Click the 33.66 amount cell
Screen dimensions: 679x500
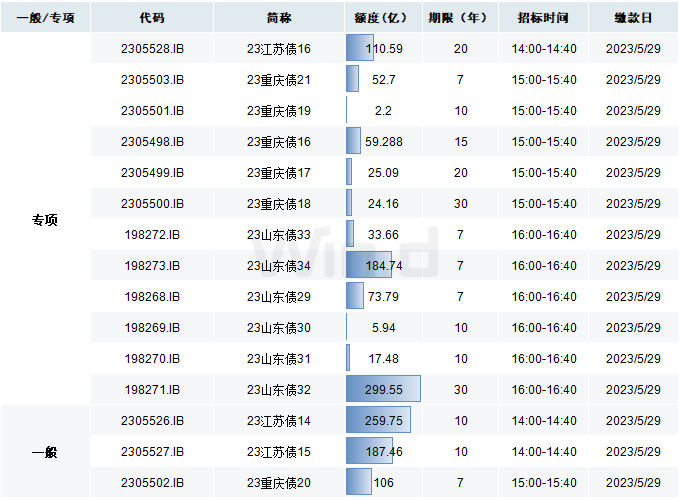383,235
